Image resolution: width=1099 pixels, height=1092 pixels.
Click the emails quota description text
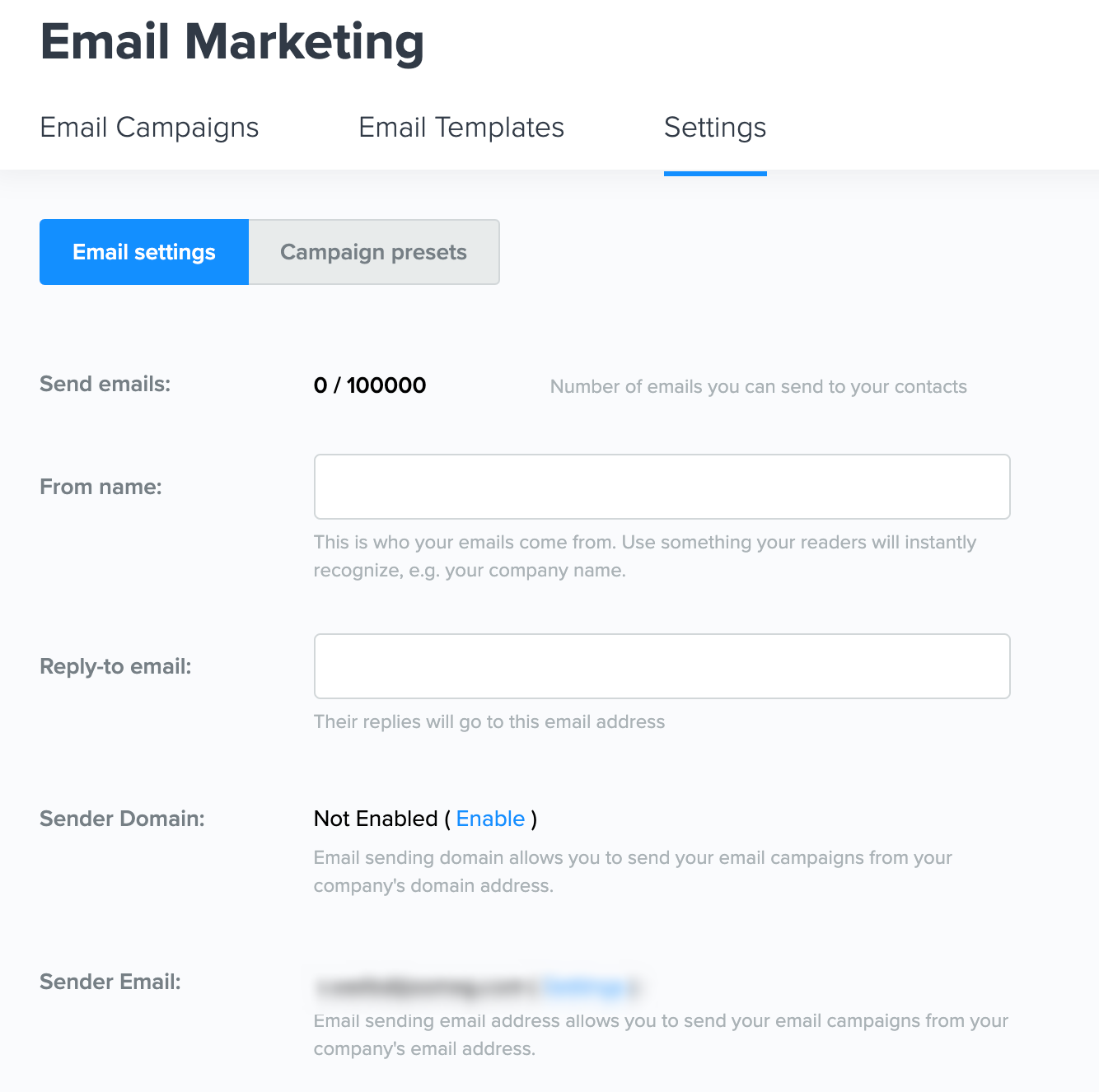[758, 387]
